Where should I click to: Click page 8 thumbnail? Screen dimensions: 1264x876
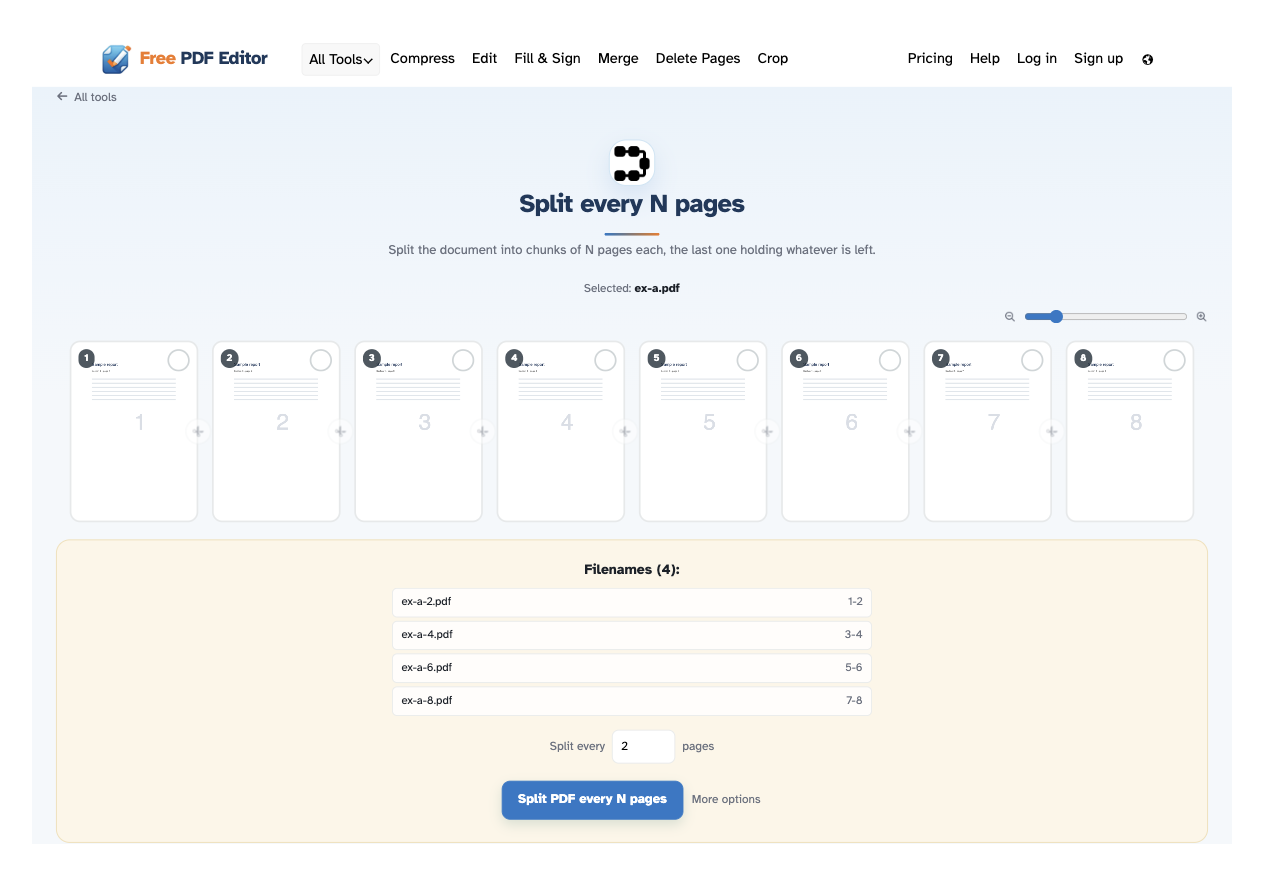click(1130, 432)
